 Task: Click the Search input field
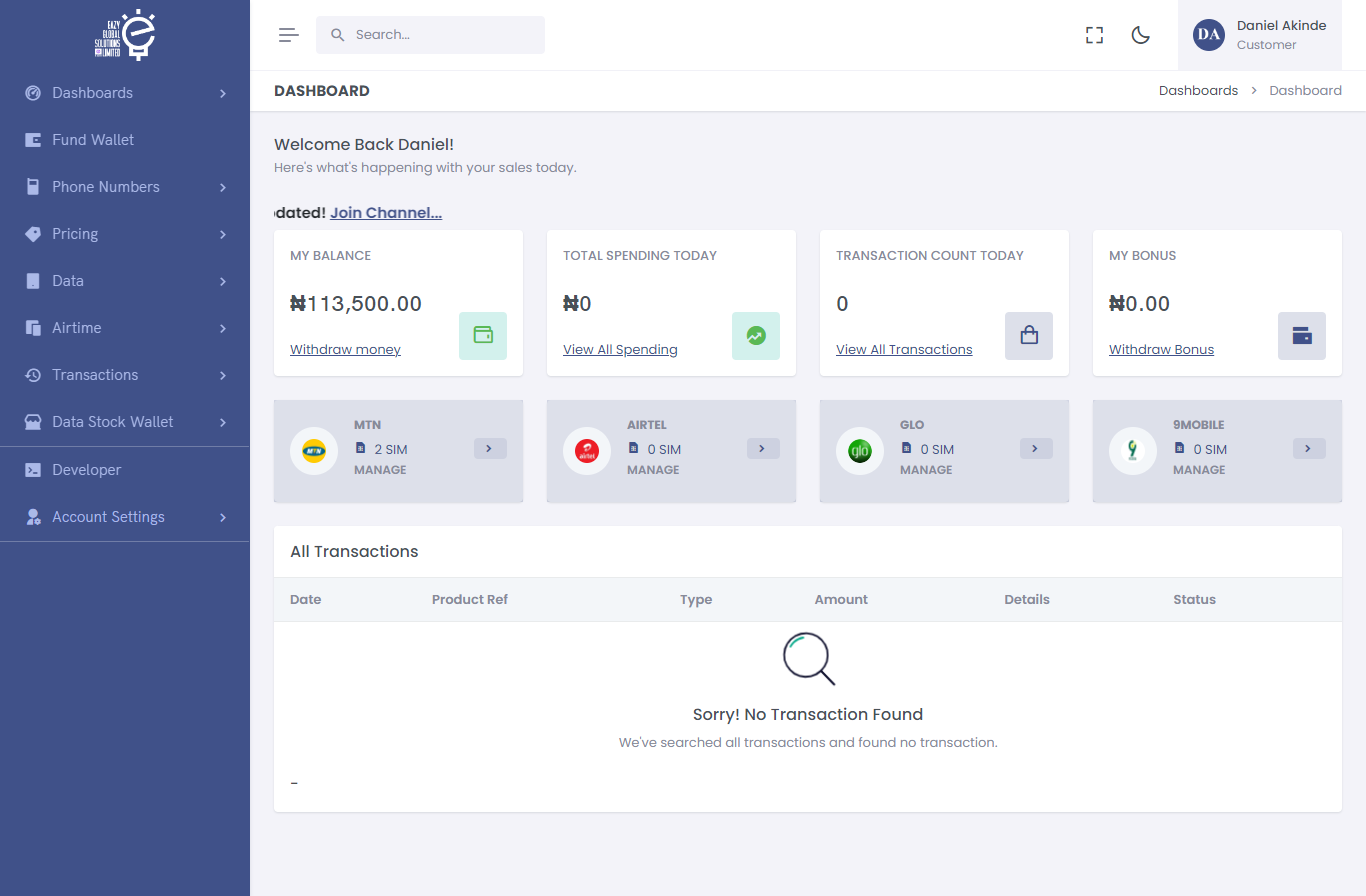(440, 35)
